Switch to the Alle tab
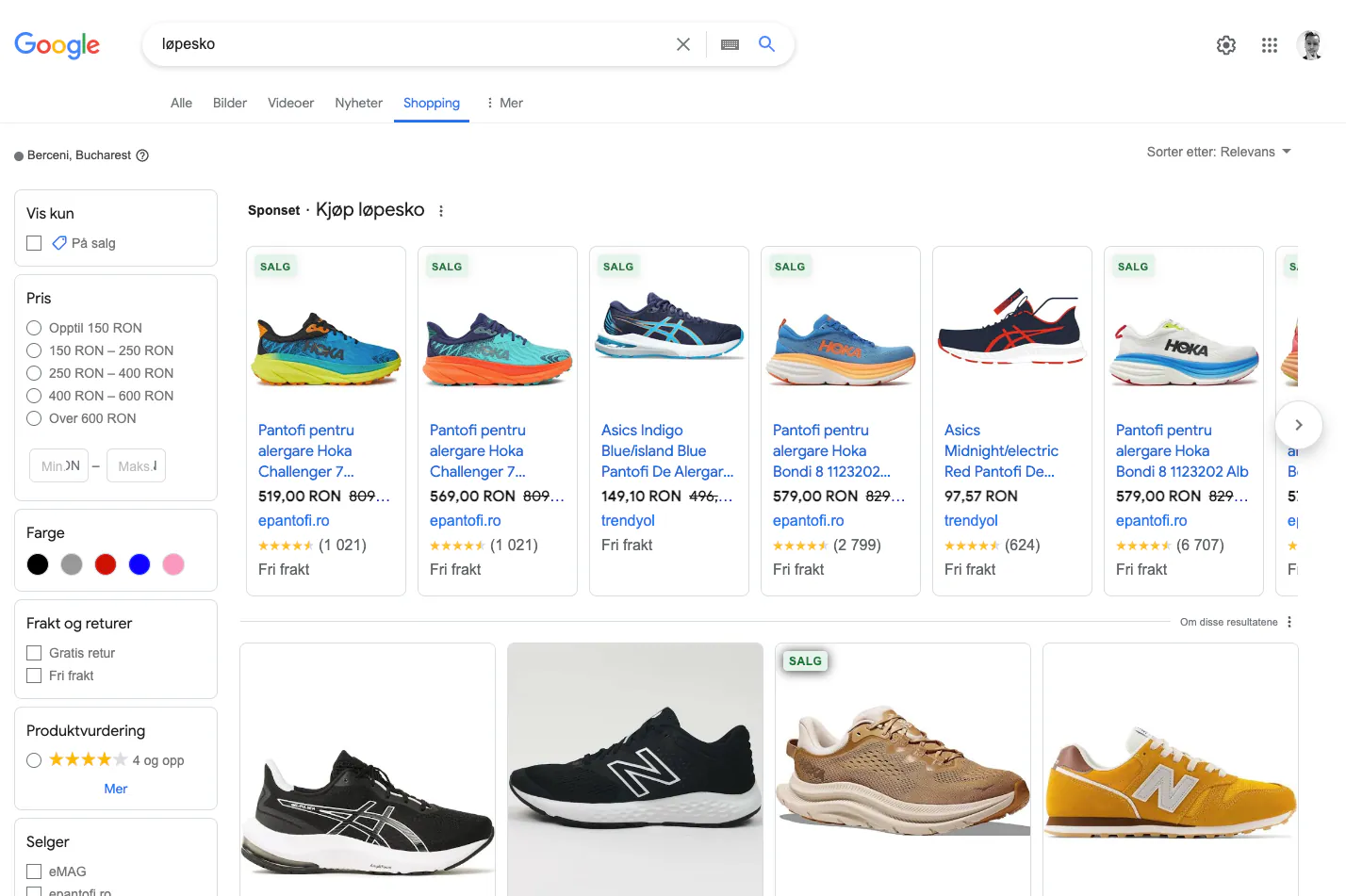Screen dimensions: 1346x896 coord(181,103)
